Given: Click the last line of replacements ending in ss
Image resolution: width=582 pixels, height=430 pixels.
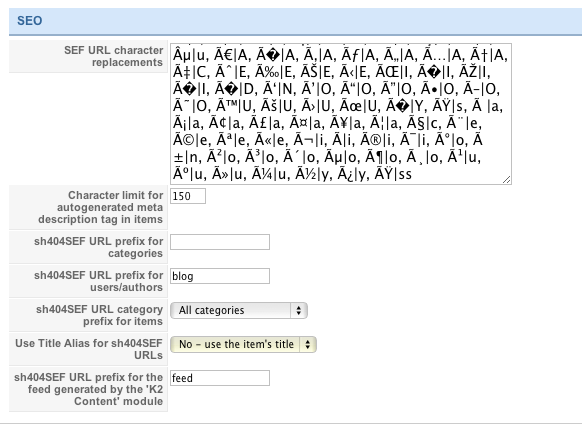Looking at the screenshot, I should tap(292, 174).
